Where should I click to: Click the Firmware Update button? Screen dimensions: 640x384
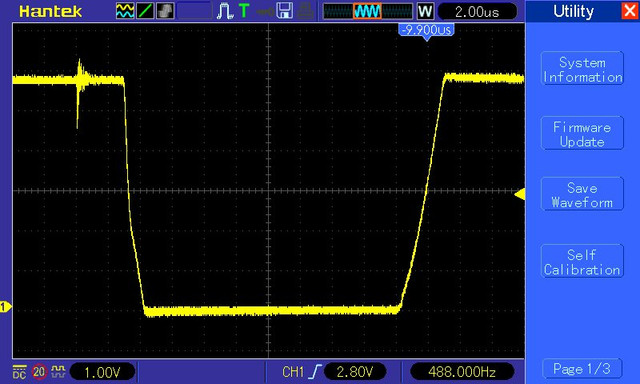point(582,134)
